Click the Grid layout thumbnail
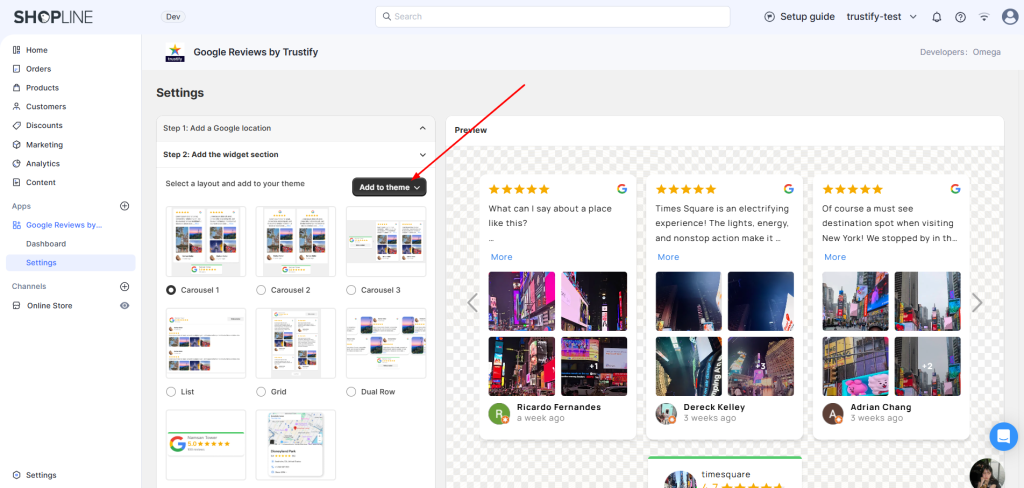The height and width of the screenshot is (488, 1024). pos(296,344)
